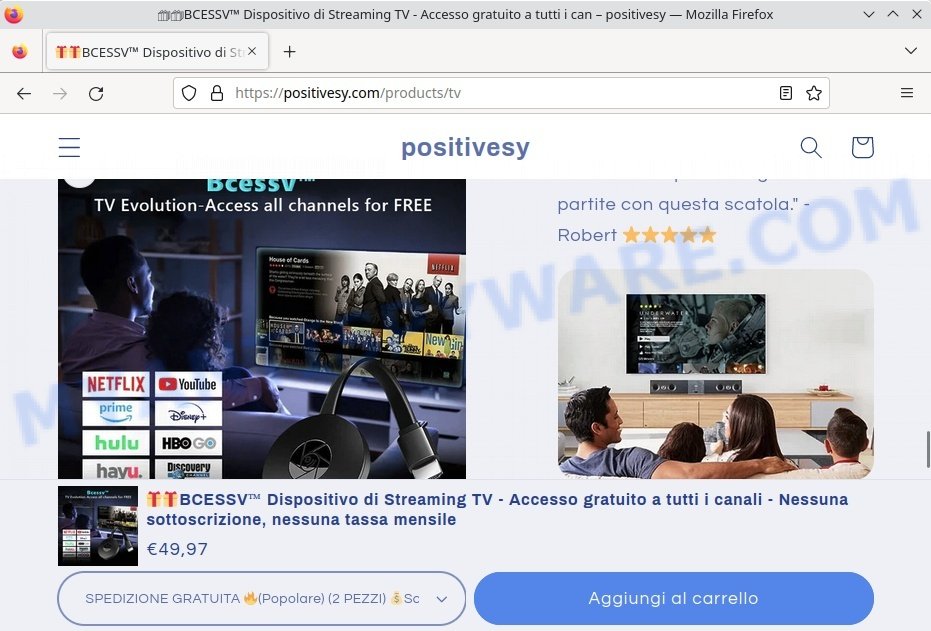Open Firefox application menu
The width and height of the screenshot is (931, 631).
pyautogui.click(x=907, y=93)
